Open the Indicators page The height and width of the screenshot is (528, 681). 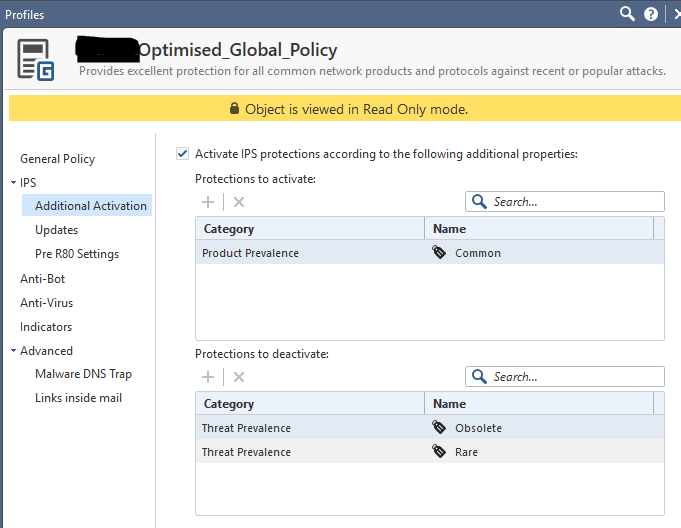click(x=46, y=327)
